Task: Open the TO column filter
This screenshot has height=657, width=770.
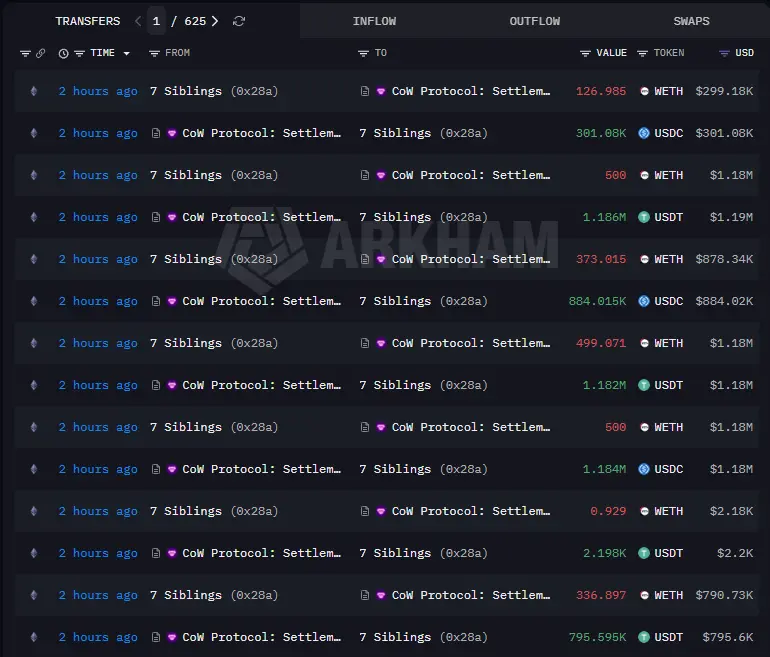Action: tap(363, 53)
